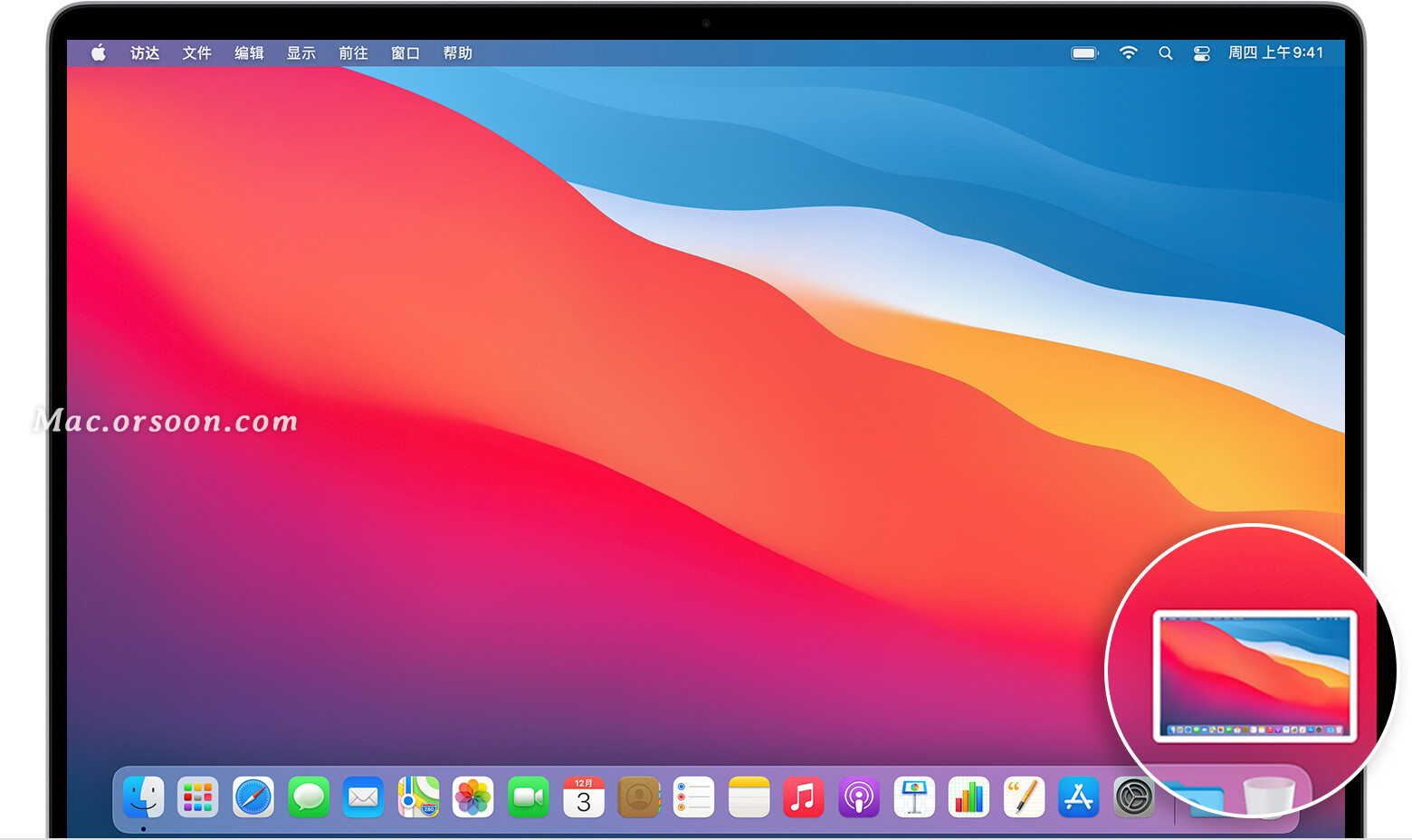Open the 帮助 menu

pyautogui.click(x=458, y=52)
